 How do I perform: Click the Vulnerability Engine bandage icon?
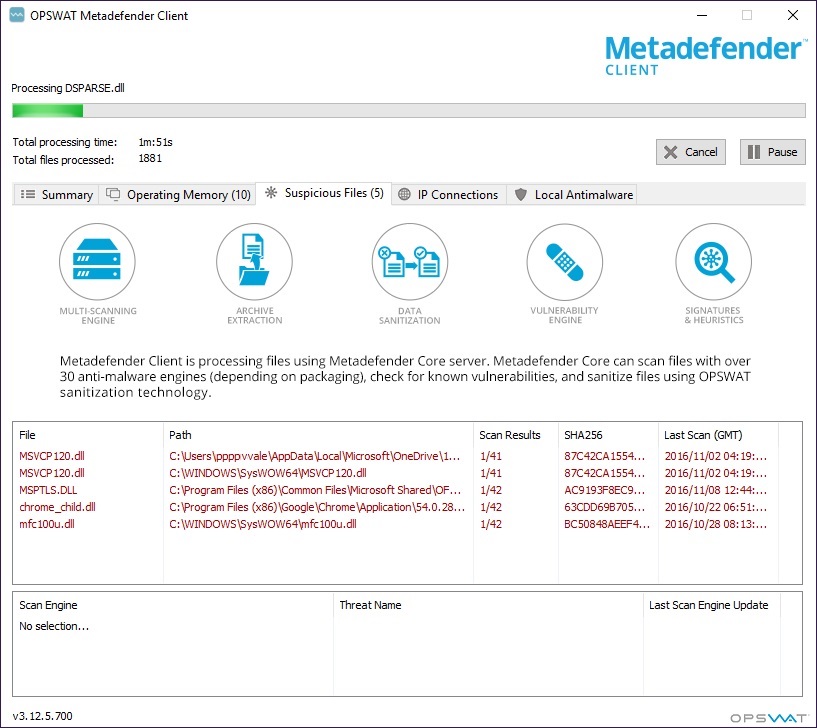click(x=565, y=262)
